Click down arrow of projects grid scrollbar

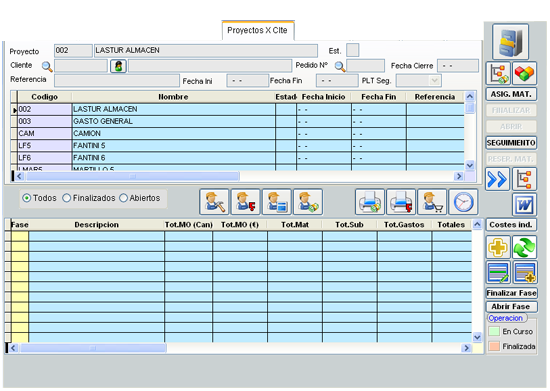[470, 165]
